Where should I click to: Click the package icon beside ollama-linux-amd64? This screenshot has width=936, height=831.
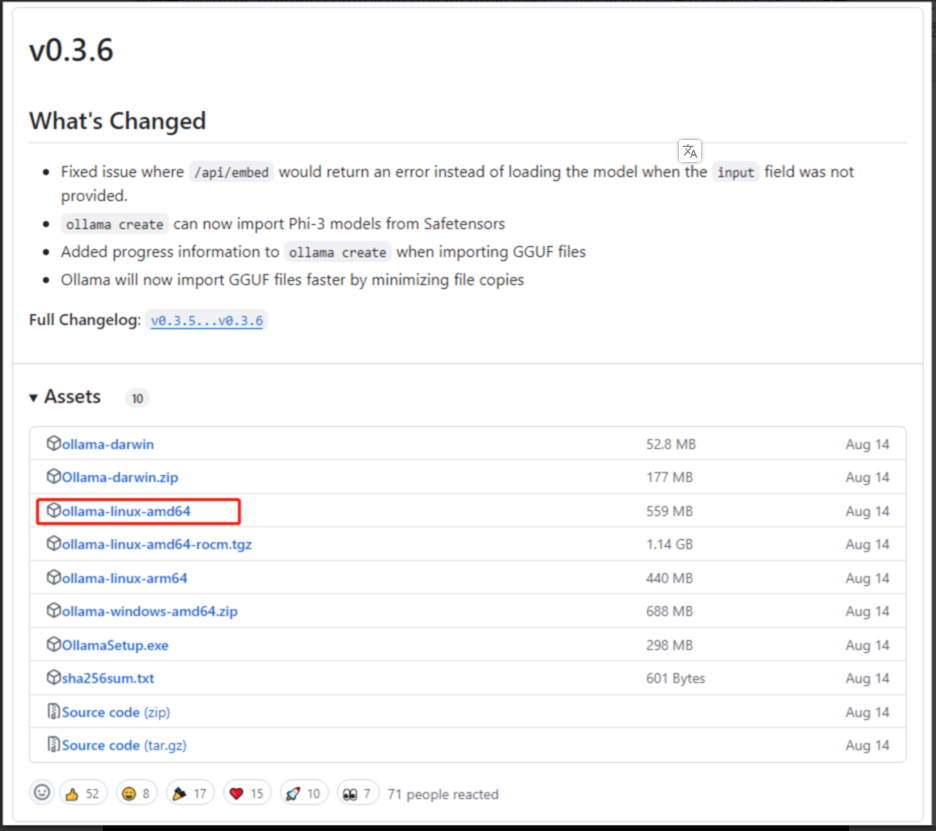pos(54,510)
